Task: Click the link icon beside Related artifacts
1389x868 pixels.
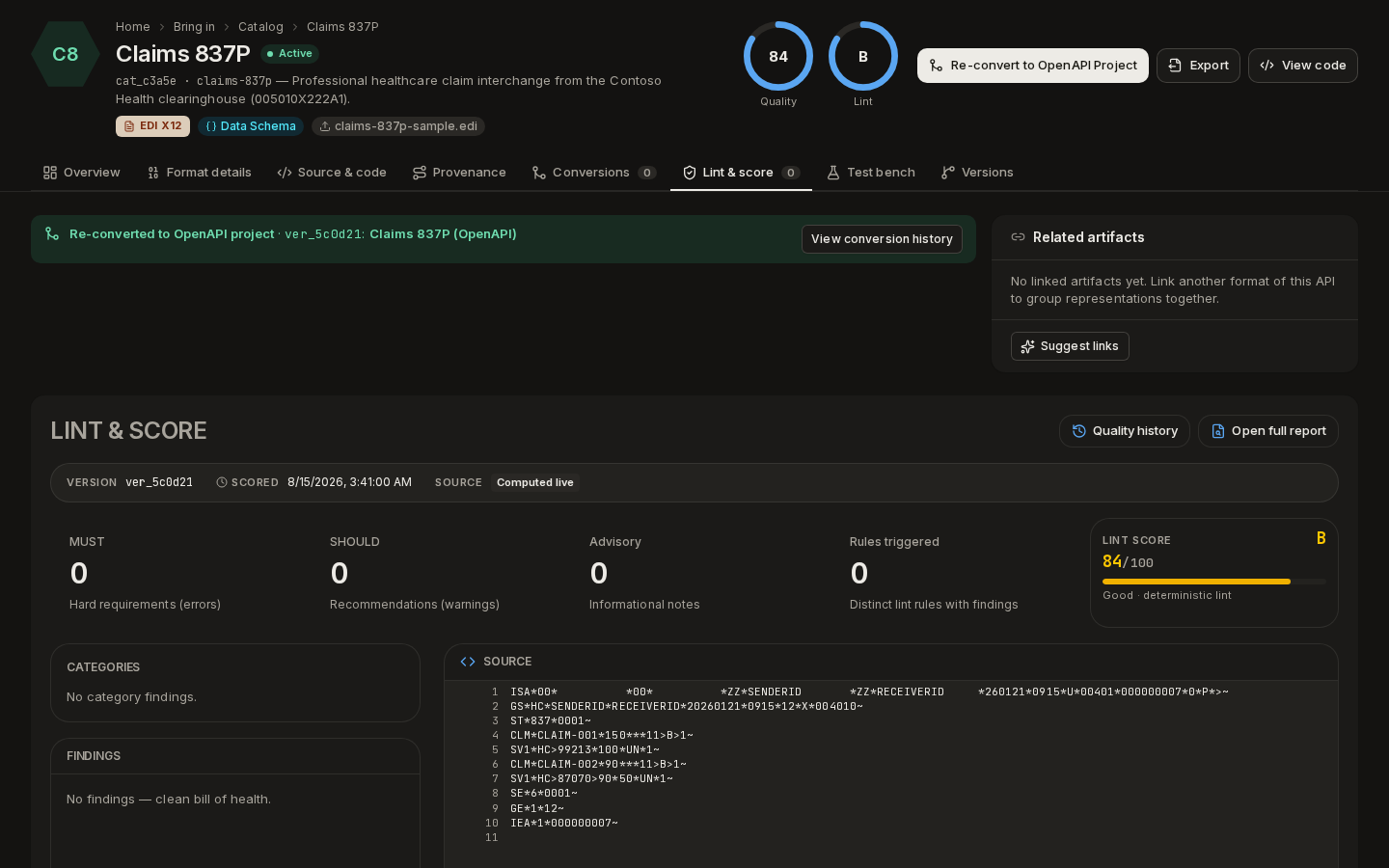Action: point(1018,237)
